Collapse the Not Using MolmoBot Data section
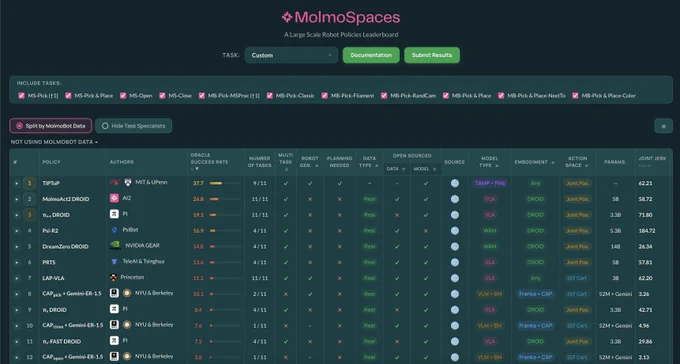The width and height of the screenshot is (680, 364). (x=54, y=142)
